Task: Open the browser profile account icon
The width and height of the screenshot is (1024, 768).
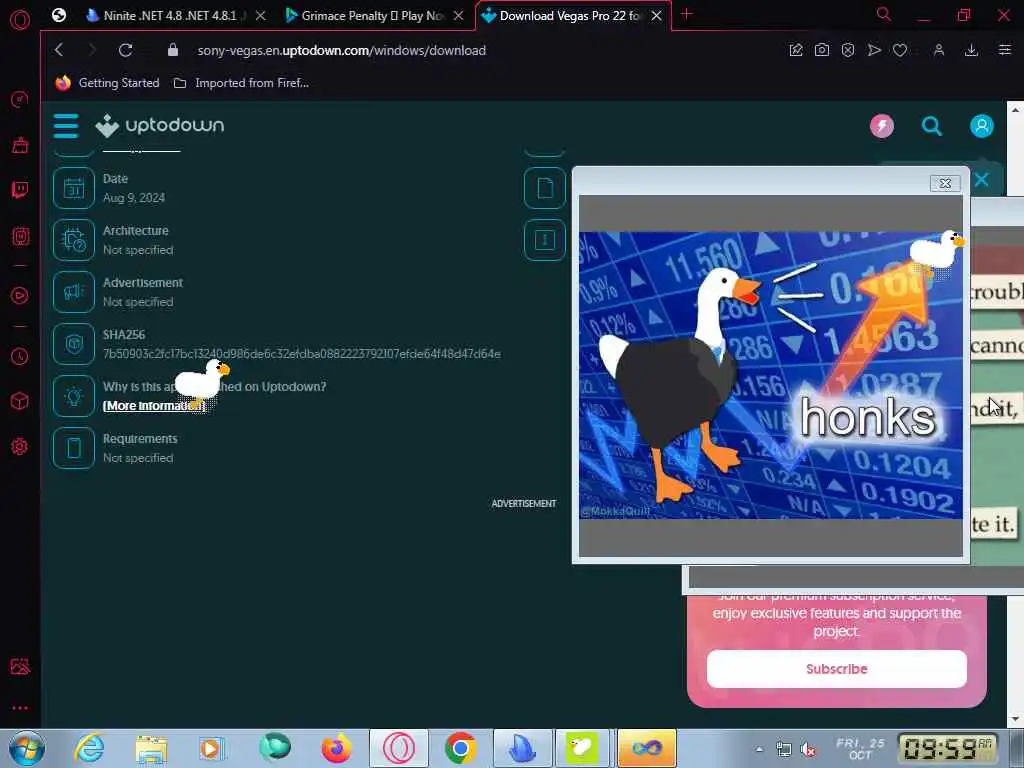Action: tap(938, 50)
